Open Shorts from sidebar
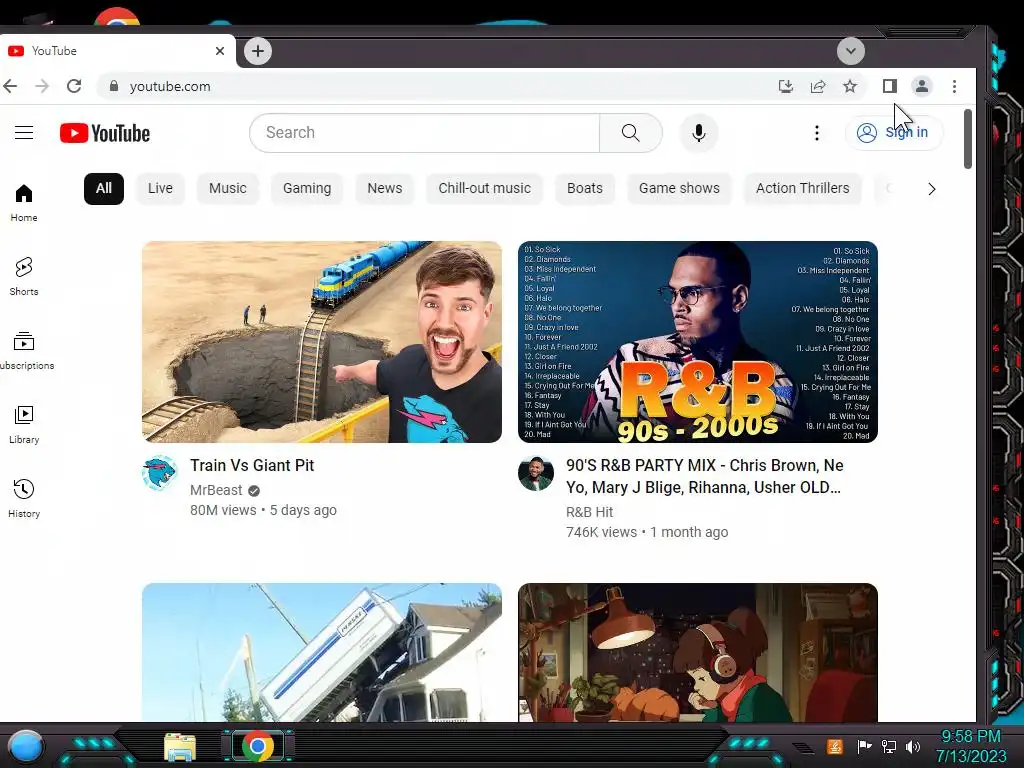Screen dimensions: 1024x768 tap(24, 276)
